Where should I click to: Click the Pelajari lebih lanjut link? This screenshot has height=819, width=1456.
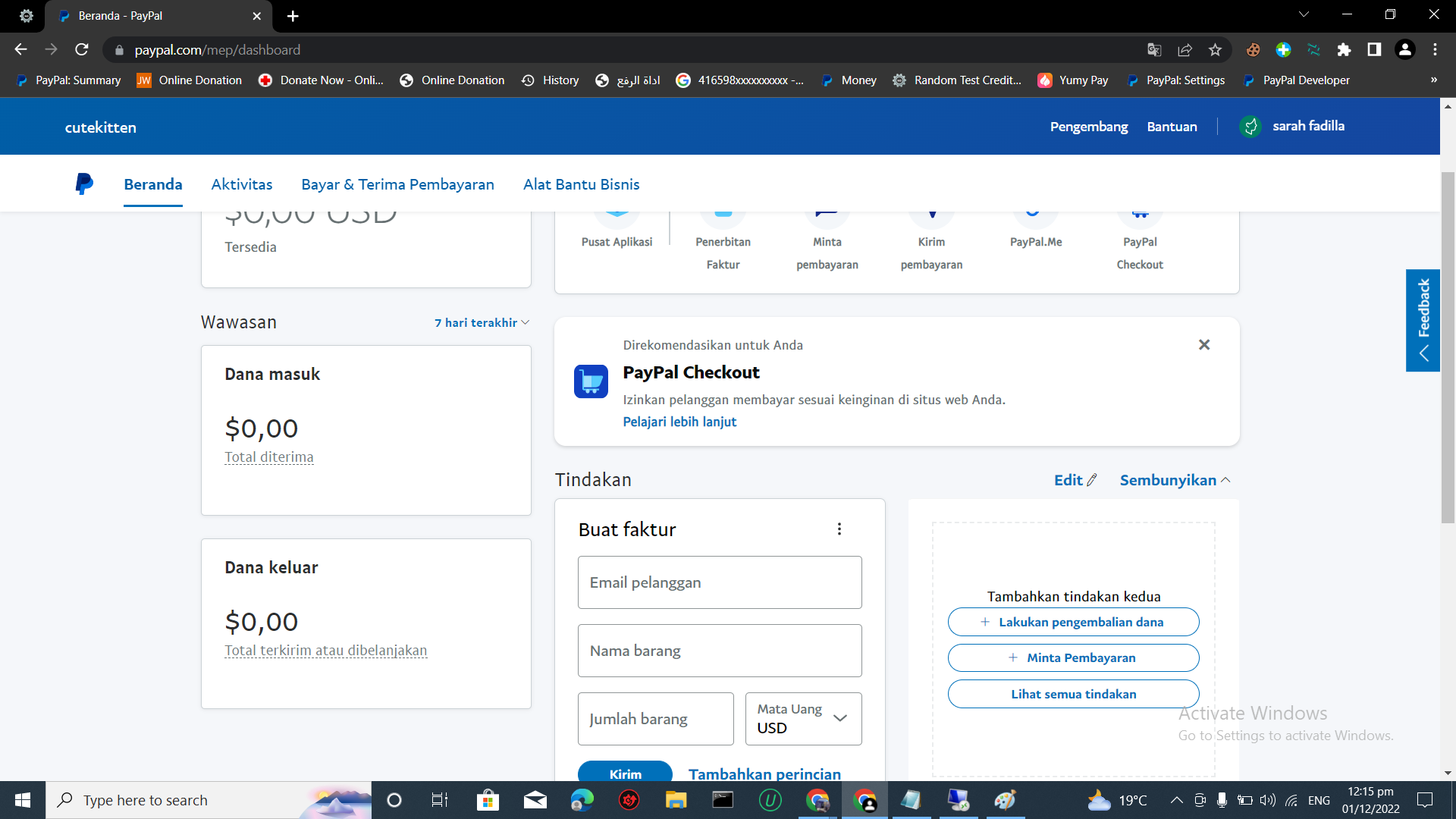click(679, 422)
